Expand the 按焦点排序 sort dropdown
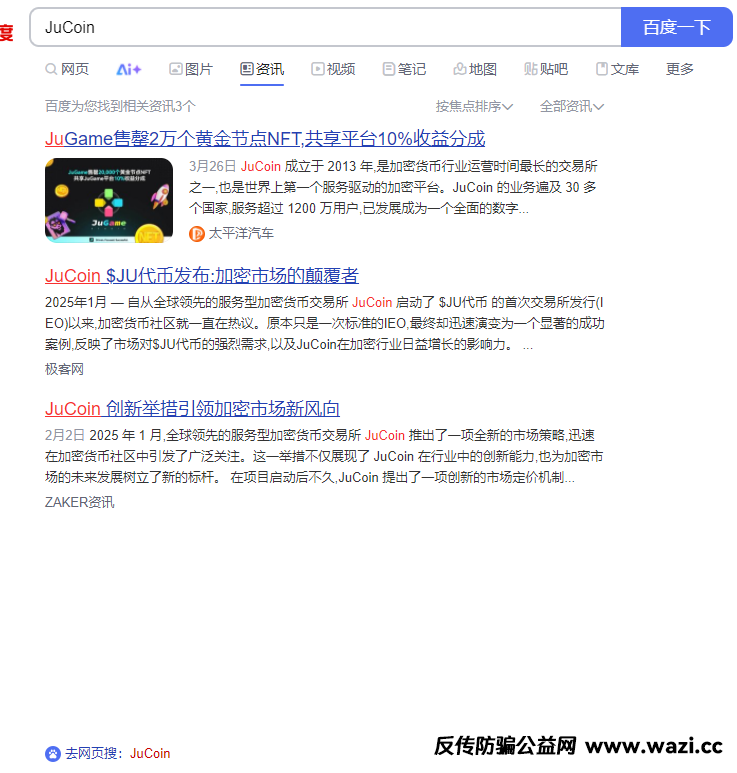Screen dimensions: 737x773 tap(474, 106)
